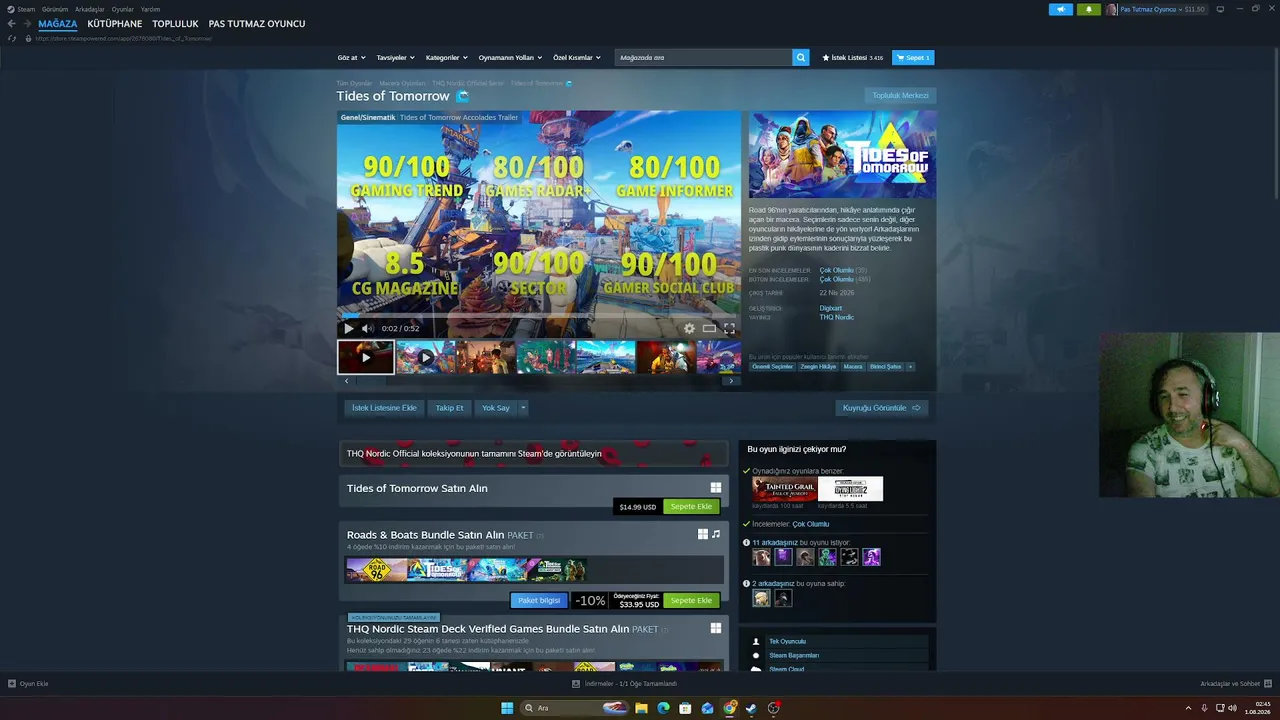Play the Accolades trailer video
The width and height of the screenshot is (1280, 720).
pyautogui.click(x=349, y=328)
